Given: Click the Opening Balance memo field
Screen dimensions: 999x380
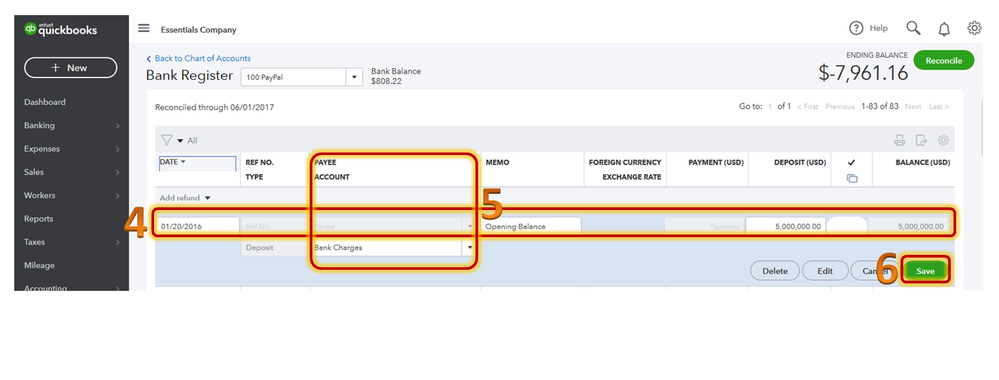Looking at the screenshot, I should point(532,226).
